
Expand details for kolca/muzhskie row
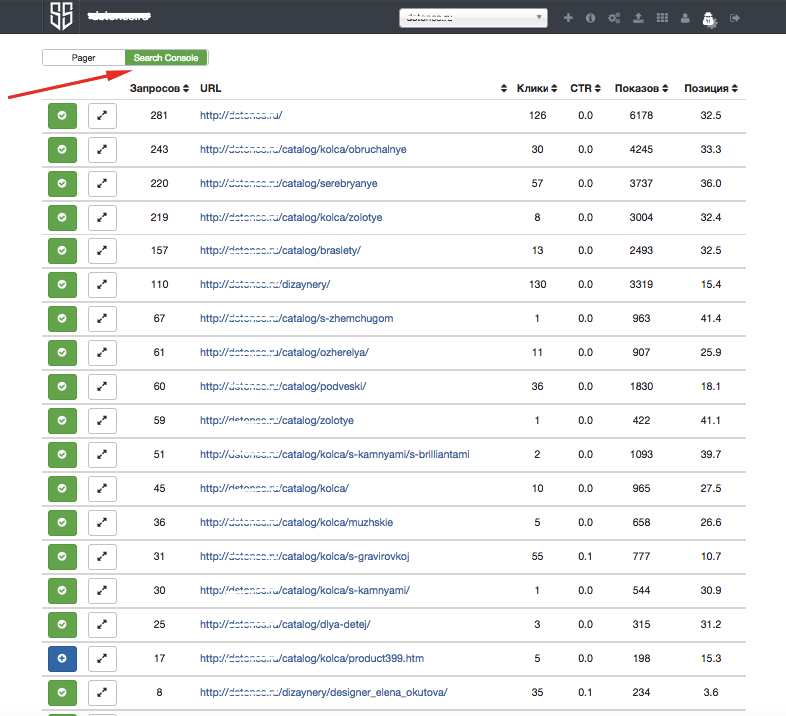102,523
